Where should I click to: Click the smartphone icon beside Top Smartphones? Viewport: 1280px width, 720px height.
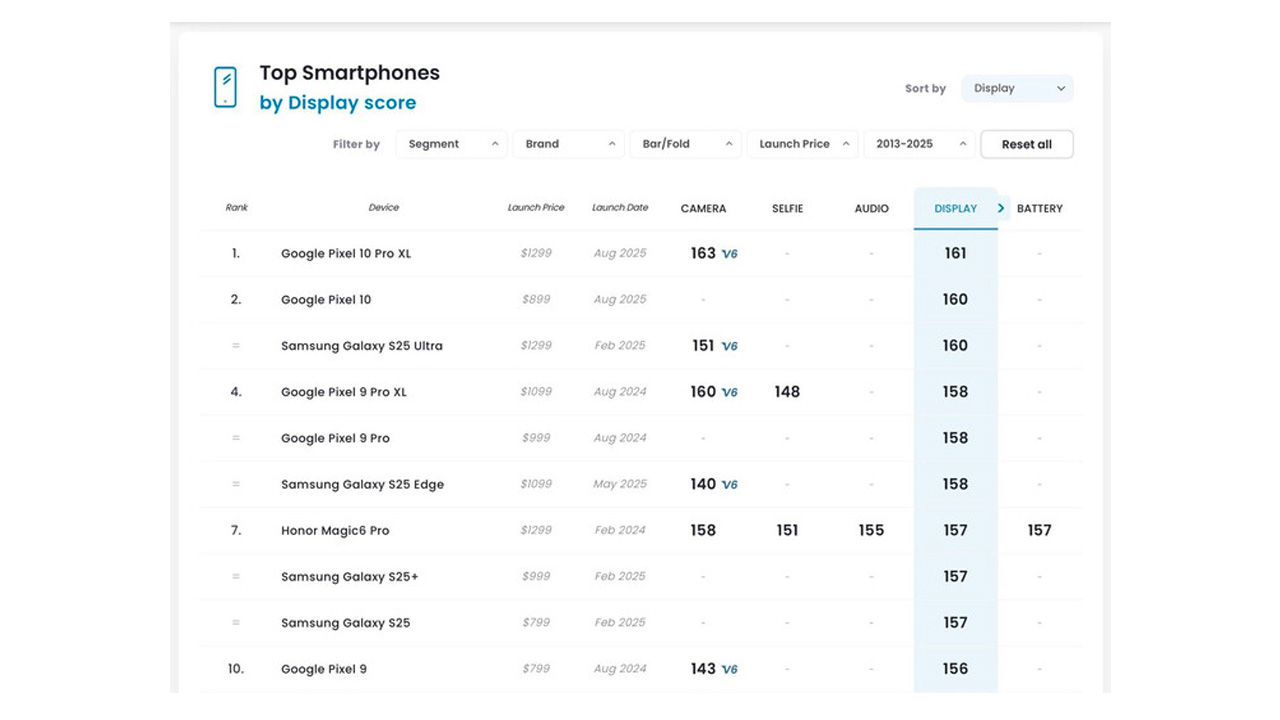click(226, 87)
